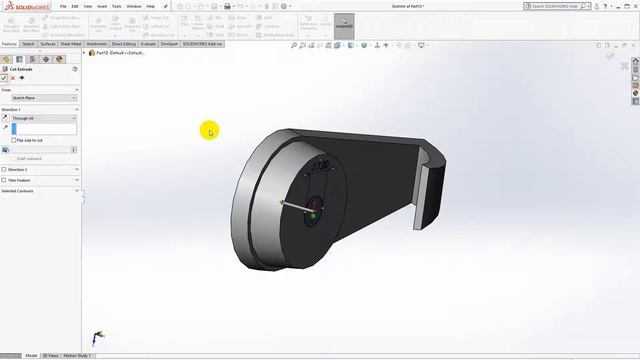
Task: Cancel the Cut-Extrude with the red X
Action: coord(13,78)
